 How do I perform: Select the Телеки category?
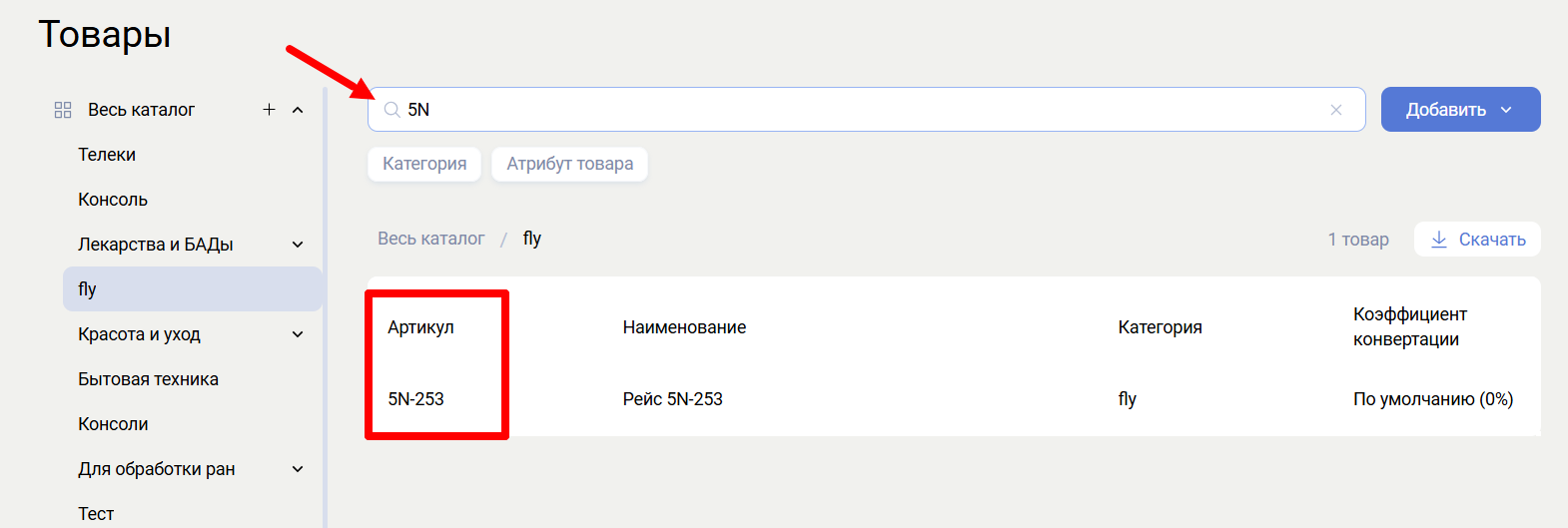(x=107, y=155)
